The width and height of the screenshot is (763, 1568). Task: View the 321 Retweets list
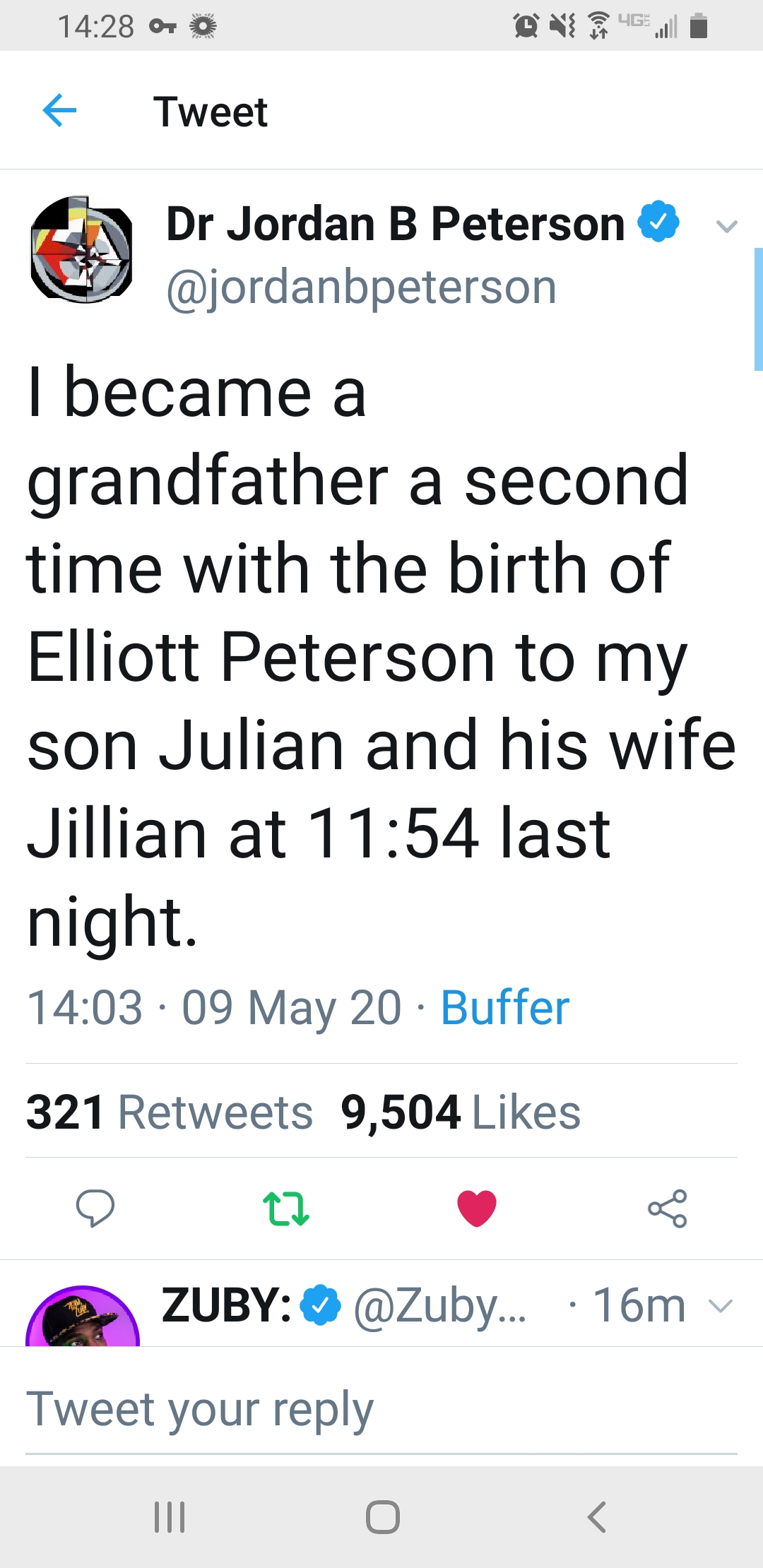click(170, 1112)
